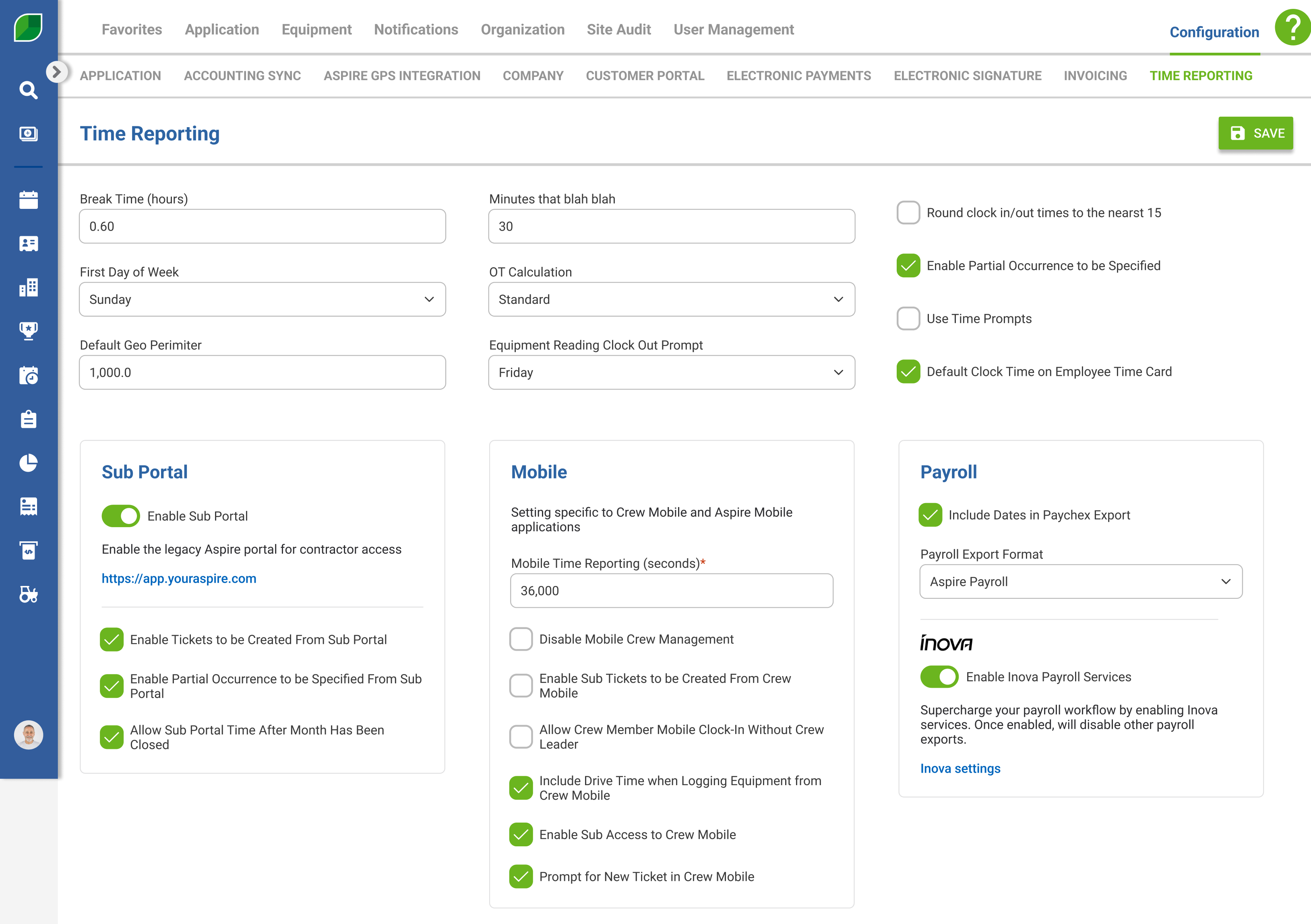Switch to the ELECTRONIC SIGNATURE tab
This screenshot has width=1311, height=924.
(x=968, y=76)
